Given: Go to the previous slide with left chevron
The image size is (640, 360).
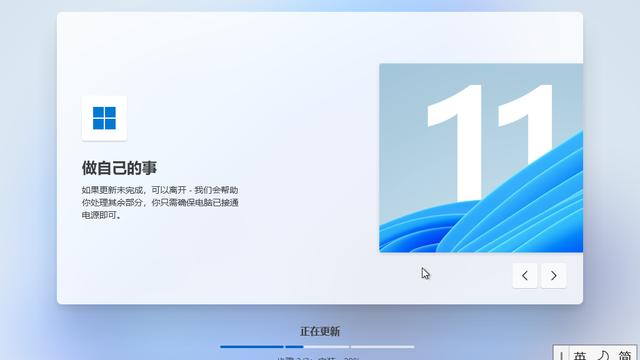Looking at the screenshot, I should (x=524, y=276).
